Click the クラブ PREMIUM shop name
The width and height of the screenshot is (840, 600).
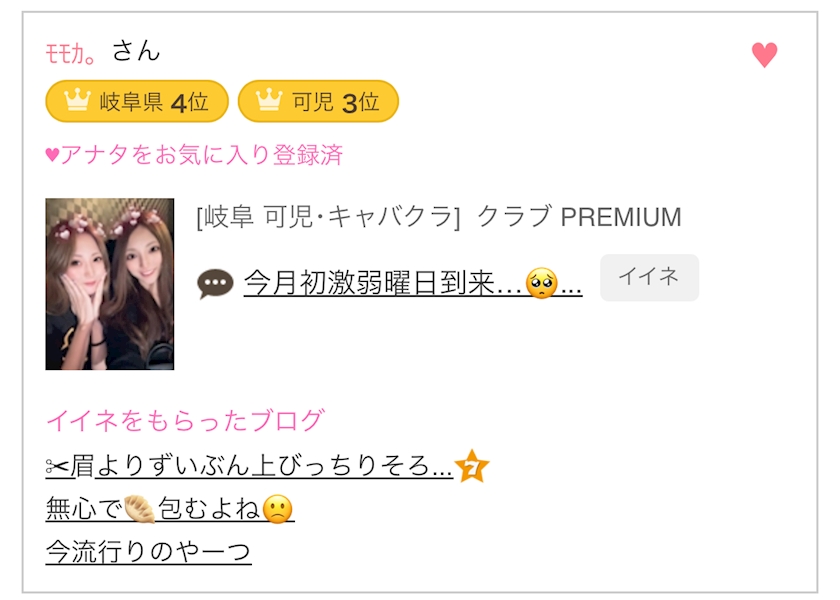[x=579, y=217]
